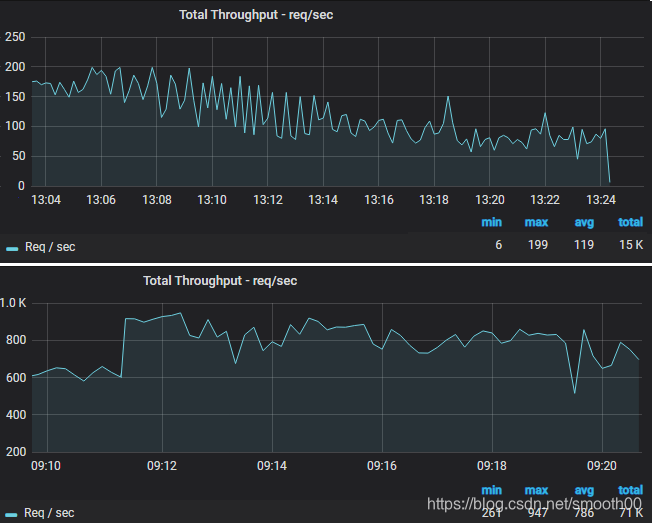
Task: Click the '13:20' time axis label
Action: pos(490,200)
